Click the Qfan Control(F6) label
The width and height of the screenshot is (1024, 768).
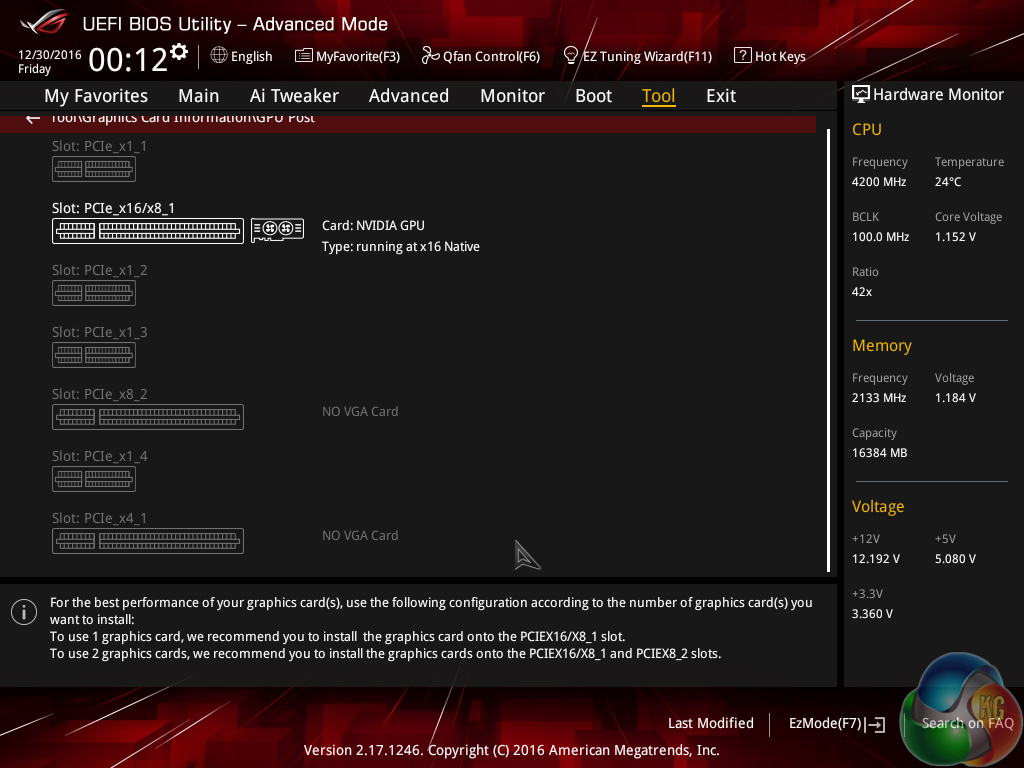491,57
